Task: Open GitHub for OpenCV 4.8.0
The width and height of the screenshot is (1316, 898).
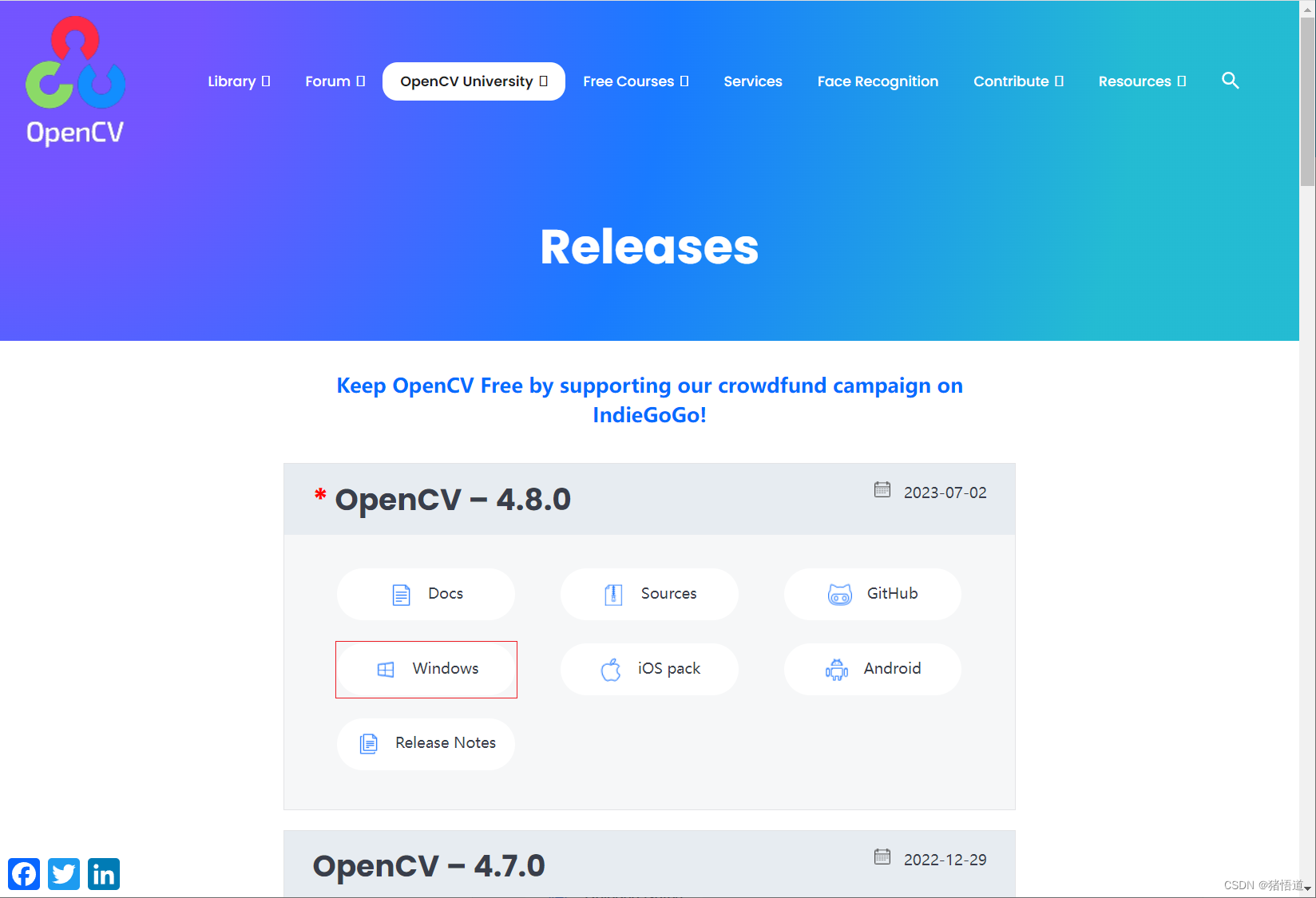Action: tap(873, 594)
